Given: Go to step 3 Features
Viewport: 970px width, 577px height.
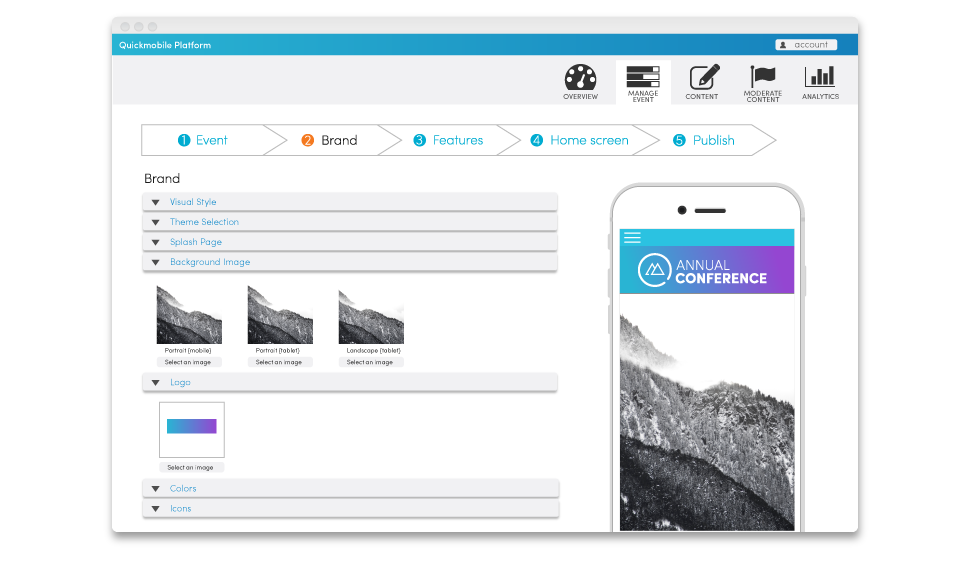Looking at the screenshot, I should 448,140.
